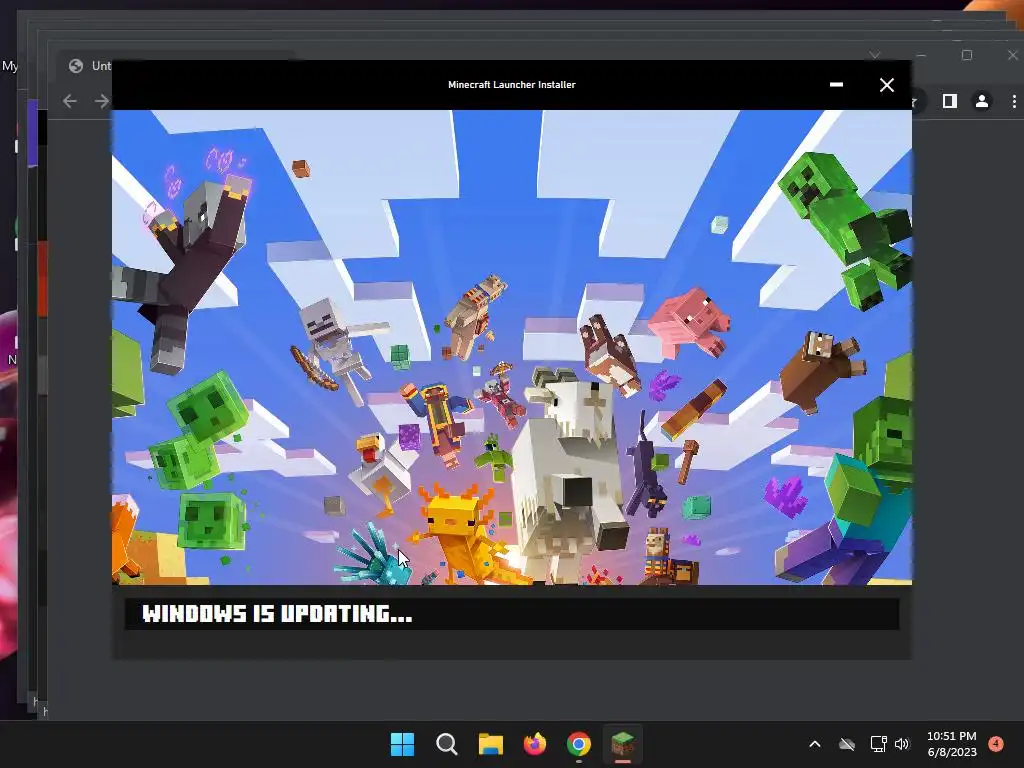This screenshot has width=1024, height=768.
Task: Click the Minecraft Launcher Installer title
Action: [512, 85]
